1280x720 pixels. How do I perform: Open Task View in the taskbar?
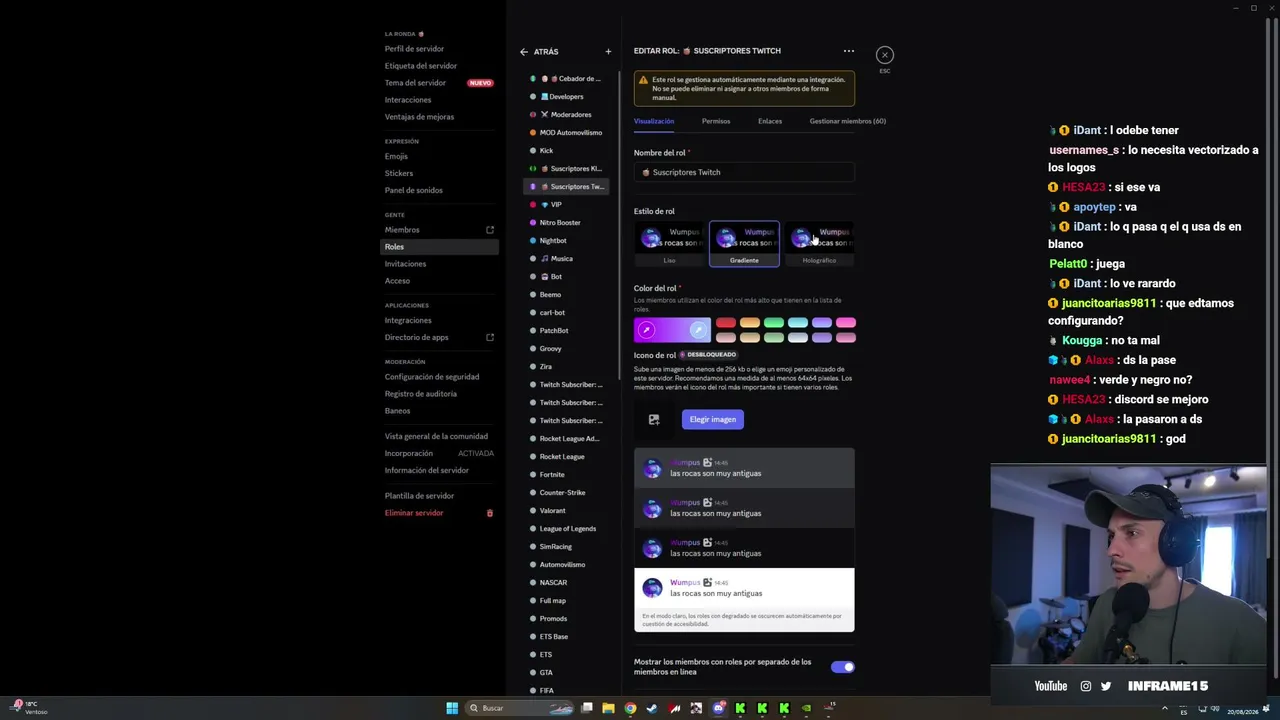pos(587,708)
